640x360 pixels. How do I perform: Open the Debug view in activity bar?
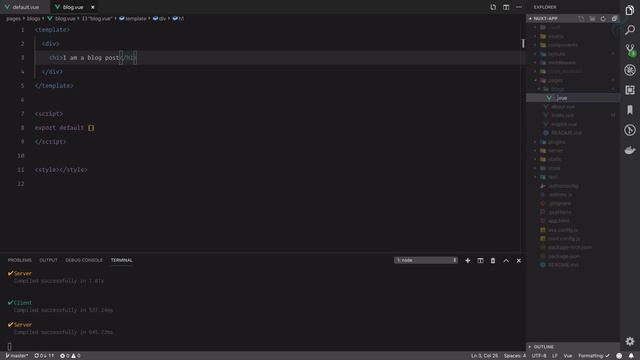[630, 70]
